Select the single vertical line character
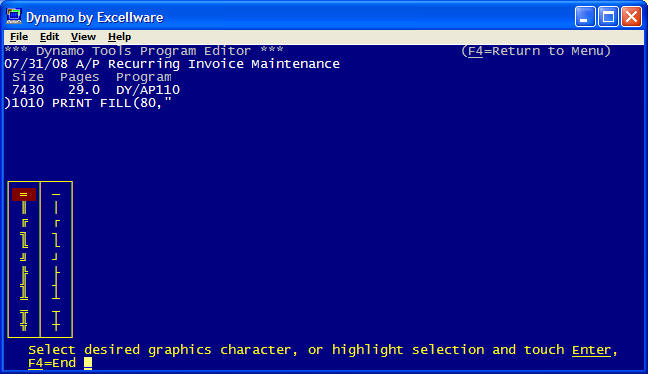Image resolution: width=648 pixels, height=374 pixels. pyautogui.click(x=56, y=207)
